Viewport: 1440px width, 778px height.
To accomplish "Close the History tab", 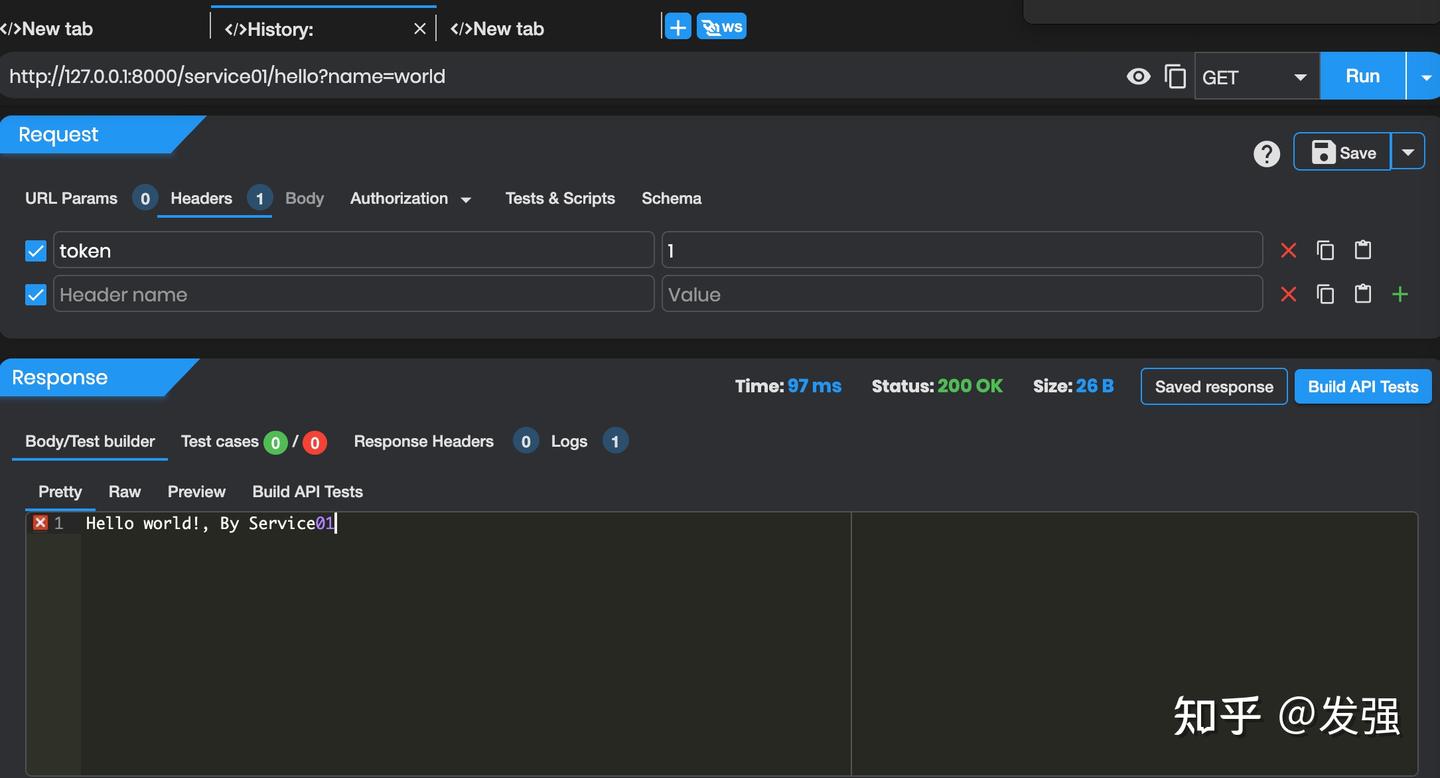I will [420, 29].
